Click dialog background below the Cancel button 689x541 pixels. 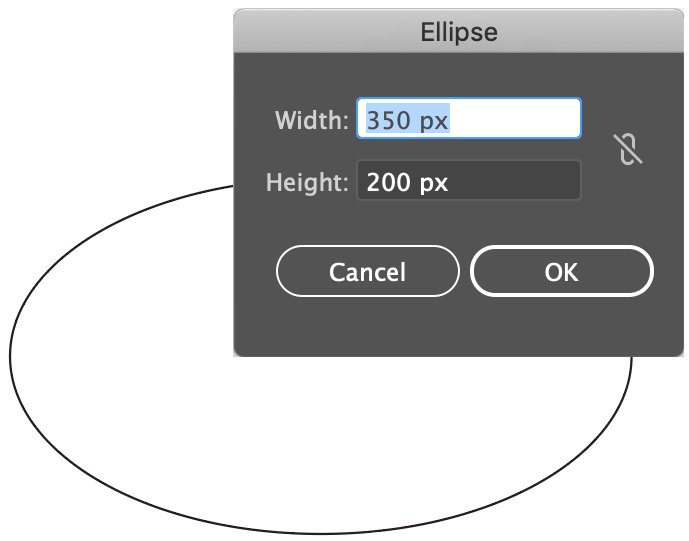point(368,325)
